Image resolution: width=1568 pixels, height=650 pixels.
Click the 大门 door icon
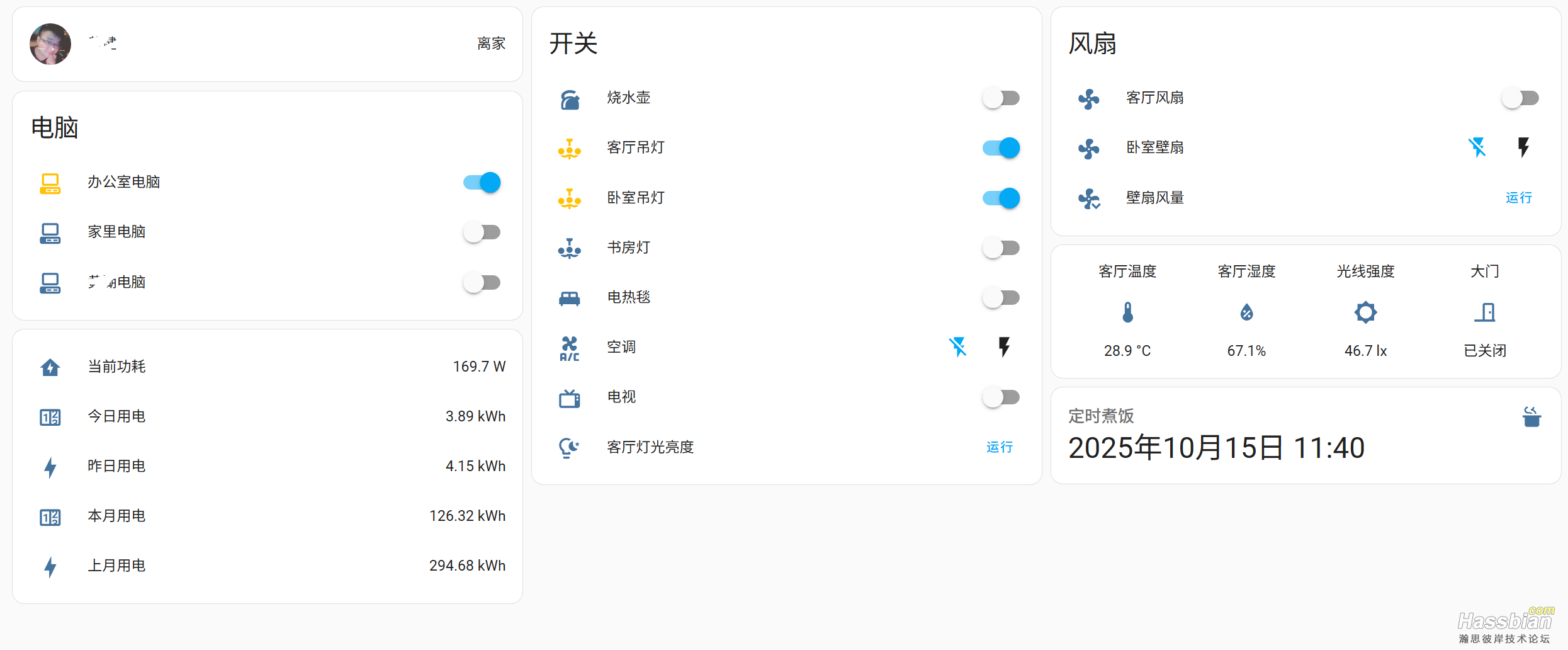coord(1485,312)
